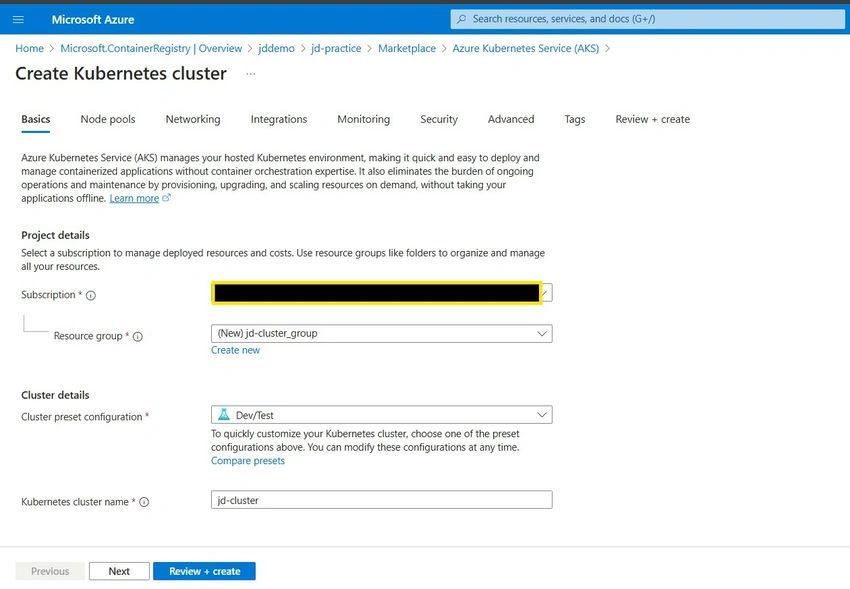This screenshot has width=850, height=589.
Task: Switch to the Node pools tab
Action: tap(108, 119)
